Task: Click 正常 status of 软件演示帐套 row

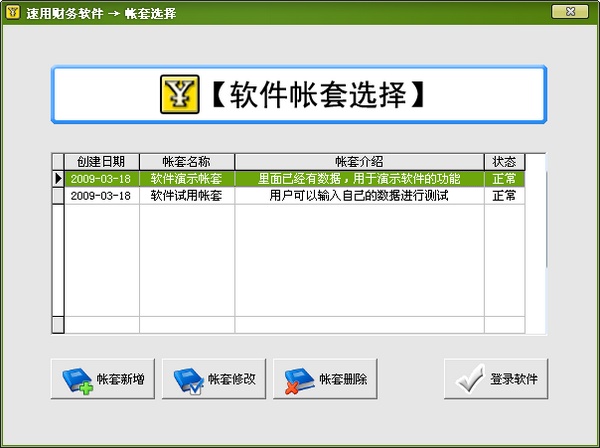Action: [504, 179]
